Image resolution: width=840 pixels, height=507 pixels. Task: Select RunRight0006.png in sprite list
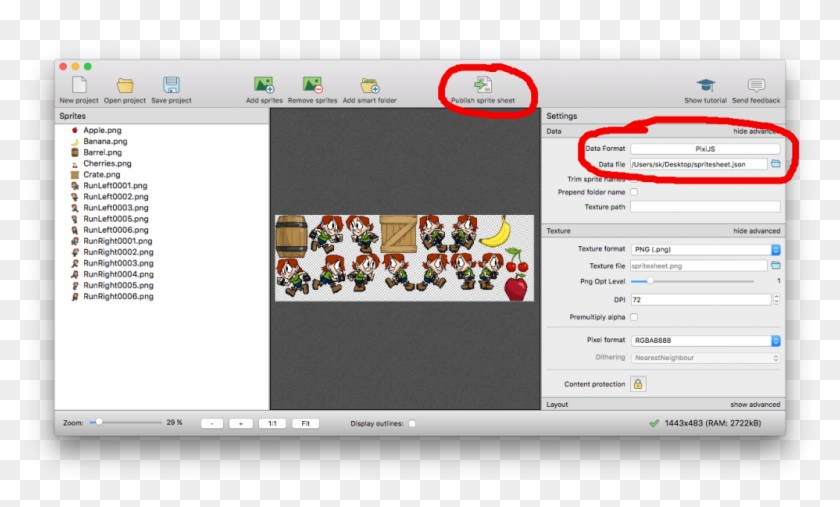tap(118, 296)
